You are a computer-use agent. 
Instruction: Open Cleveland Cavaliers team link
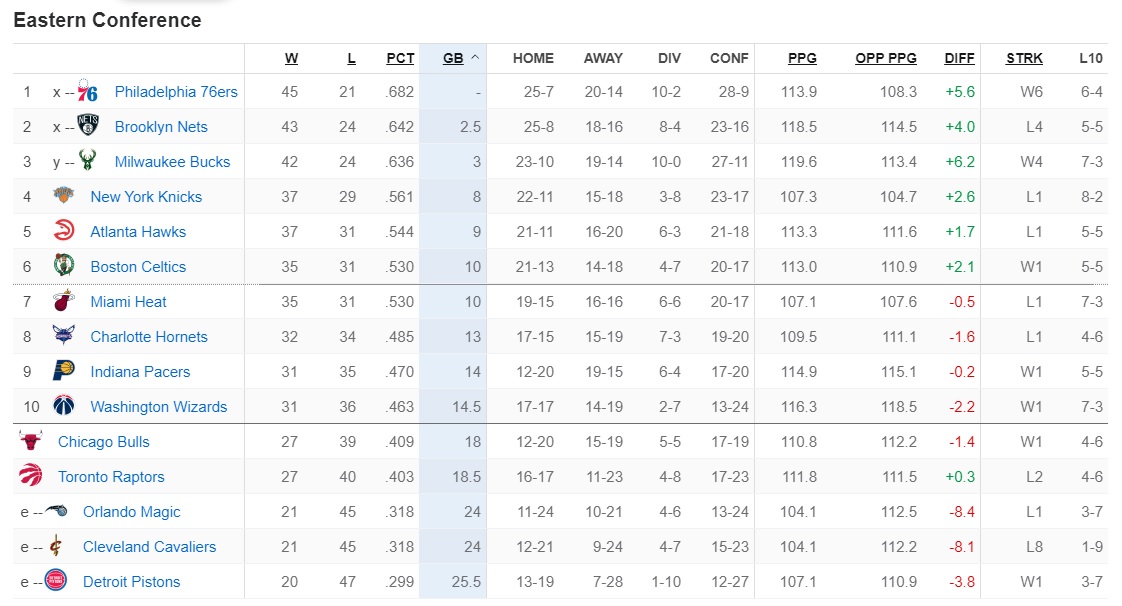149,547
